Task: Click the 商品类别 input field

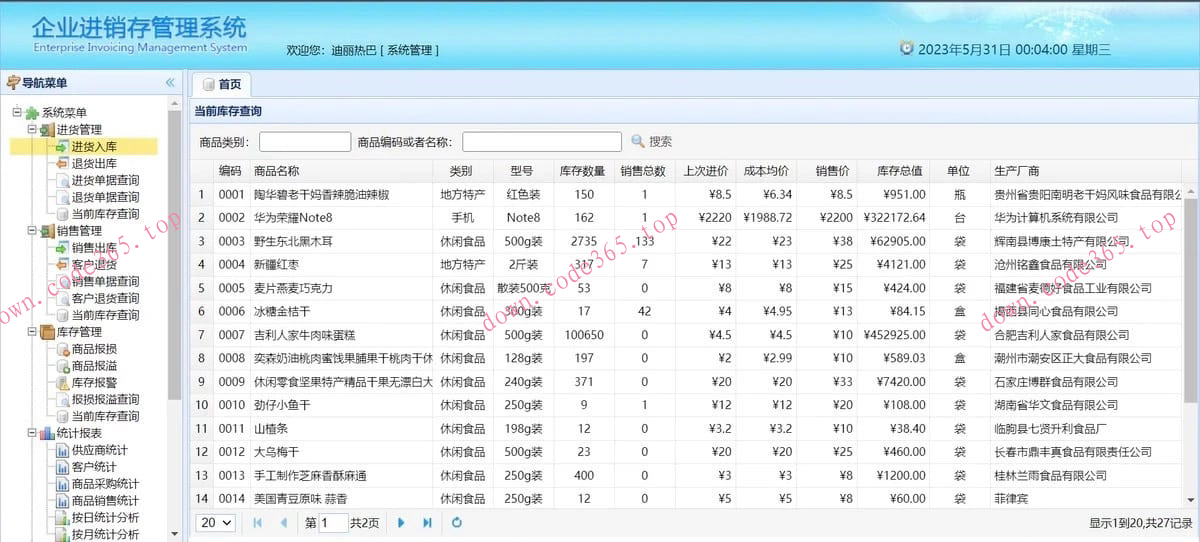Action: tap(304, 142)
